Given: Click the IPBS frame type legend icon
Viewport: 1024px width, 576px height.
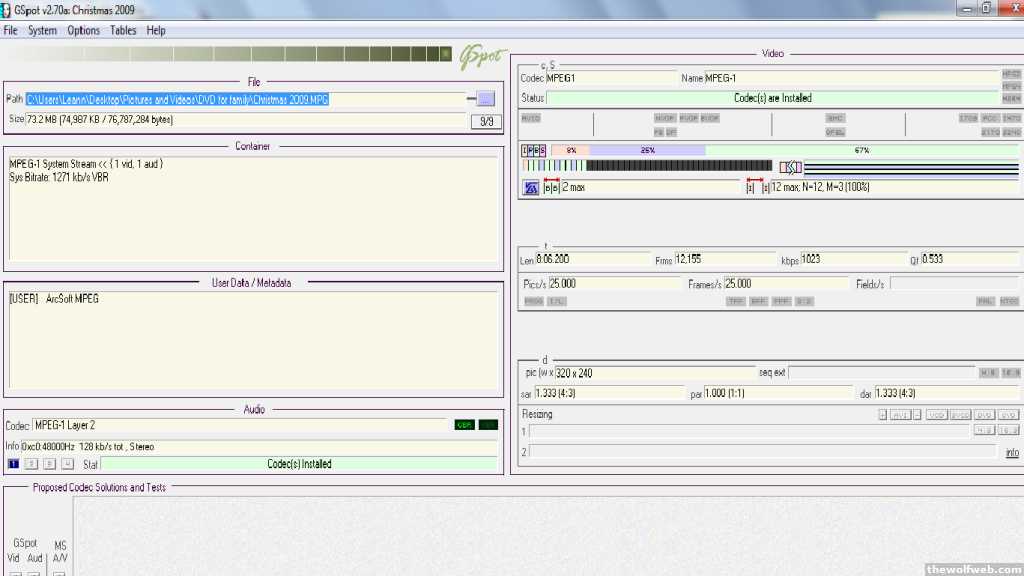Looking at the screenshot, I should click(534, 150).
